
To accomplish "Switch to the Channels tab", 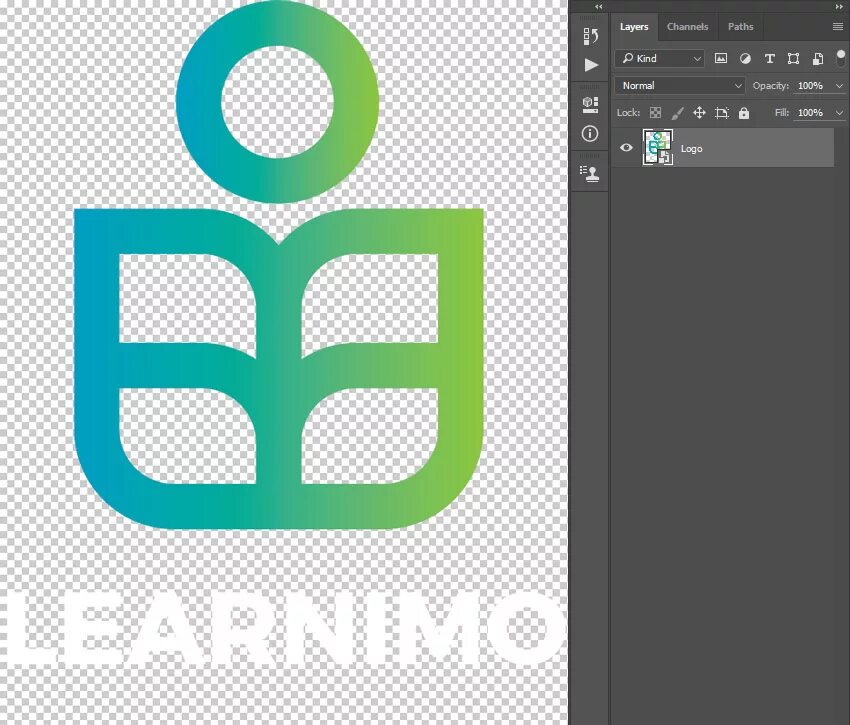I will pos(687,27).
